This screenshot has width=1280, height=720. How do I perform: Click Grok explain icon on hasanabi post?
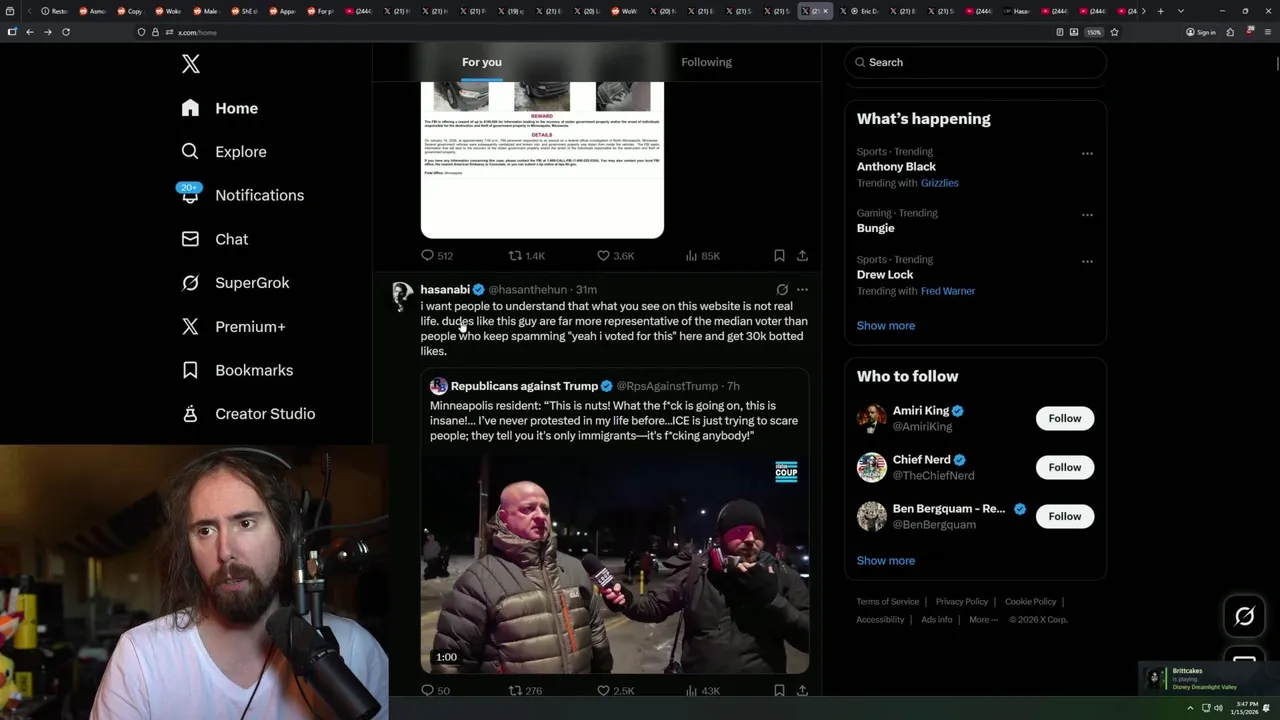pyautogui.click(x=782, y=290)
